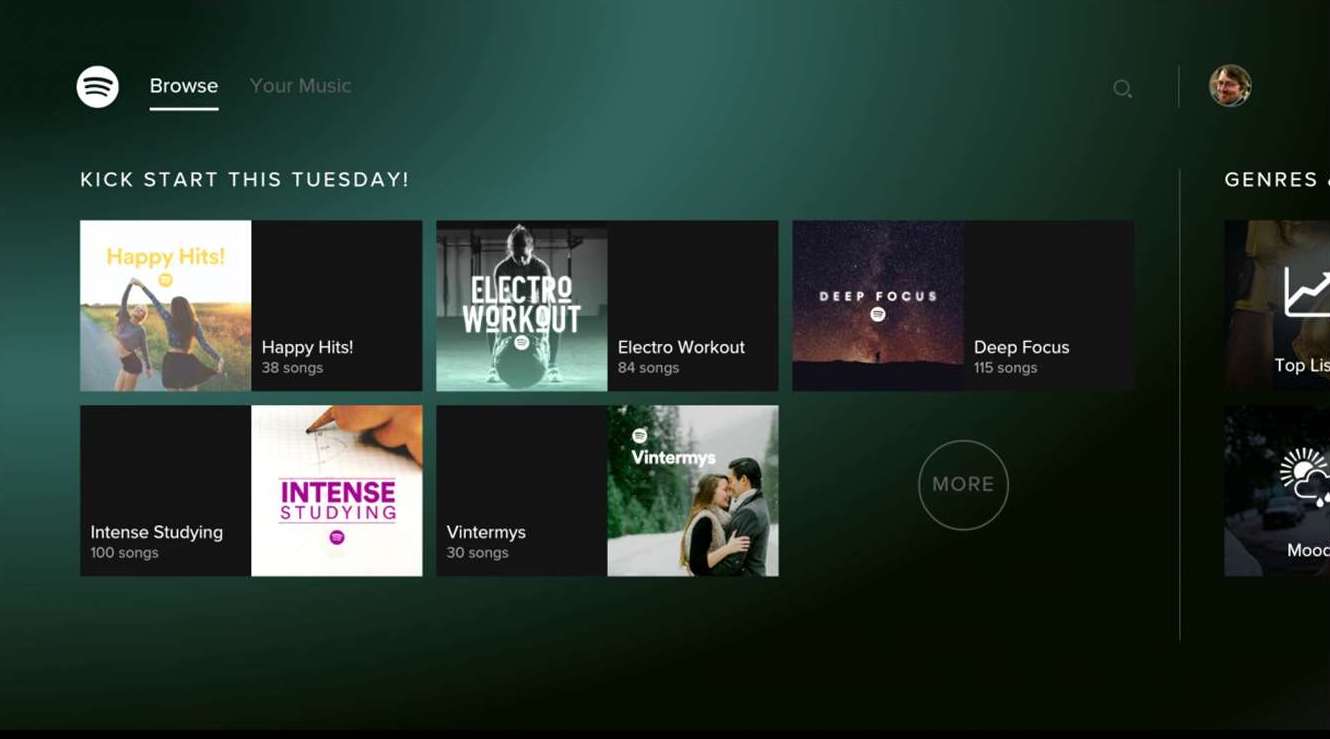Switch to the Browse tab
The image size is (1330, 739).
(x=183, y=85)
